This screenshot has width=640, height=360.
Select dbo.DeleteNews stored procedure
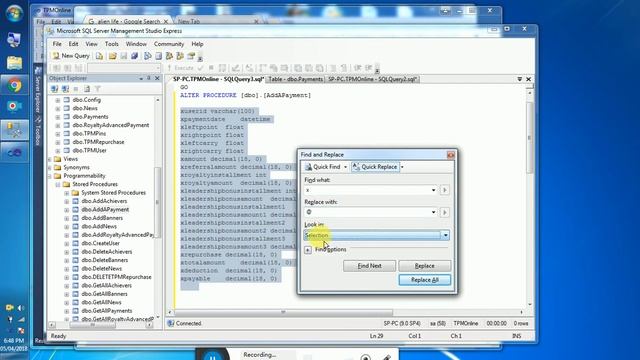click(x=102, y=269)
